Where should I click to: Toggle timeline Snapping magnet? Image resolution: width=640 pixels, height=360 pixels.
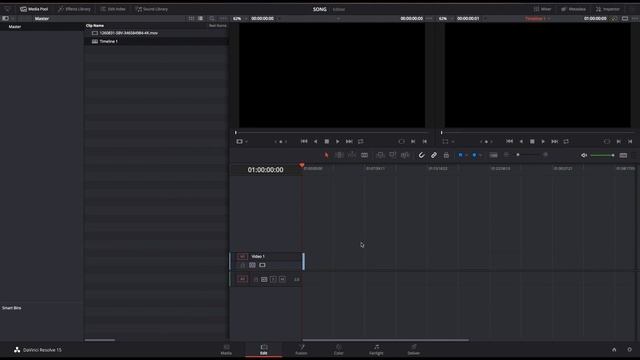tap(422, 155)
